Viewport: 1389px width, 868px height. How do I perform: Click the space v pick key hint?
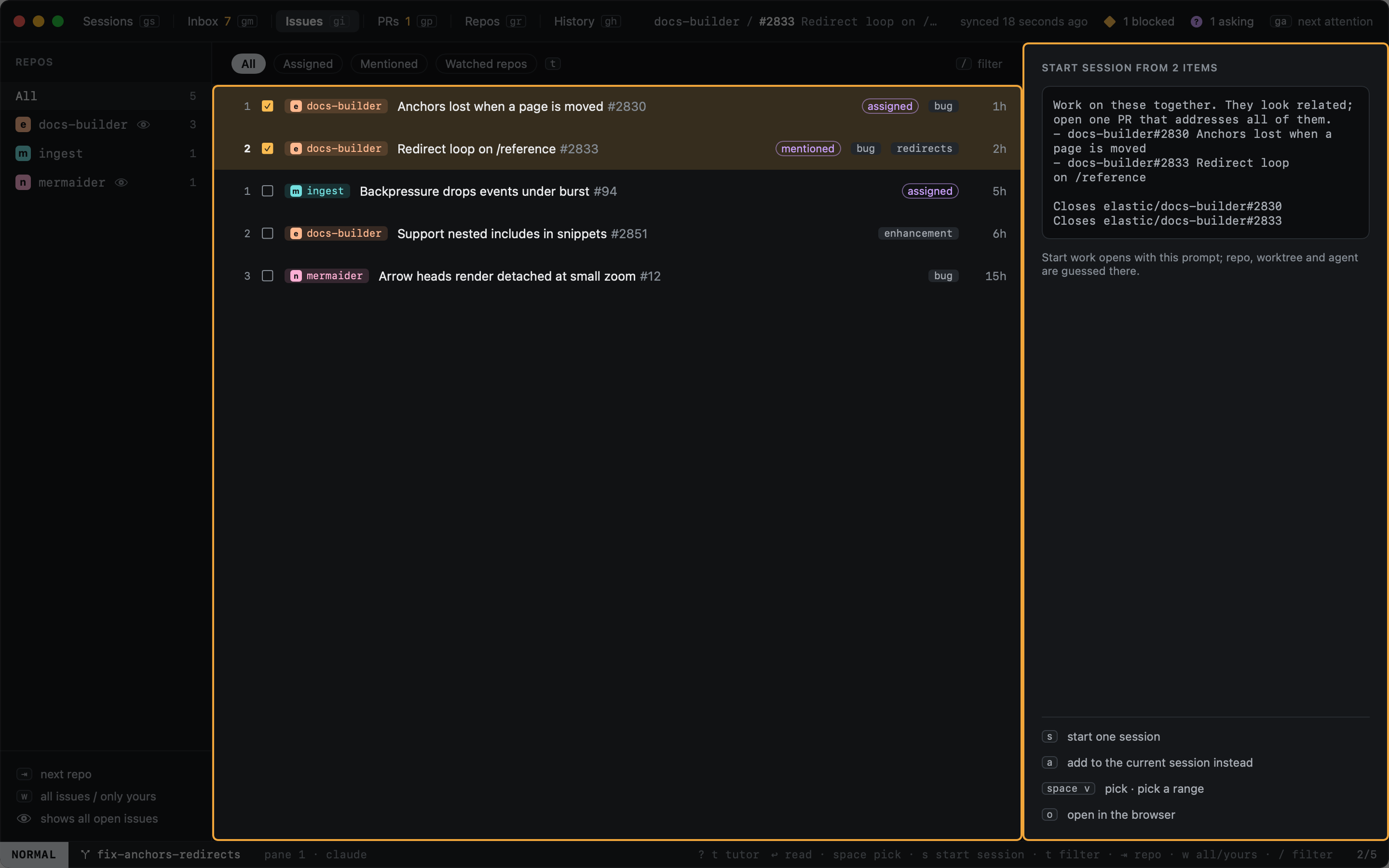(x=1068, y=789)
